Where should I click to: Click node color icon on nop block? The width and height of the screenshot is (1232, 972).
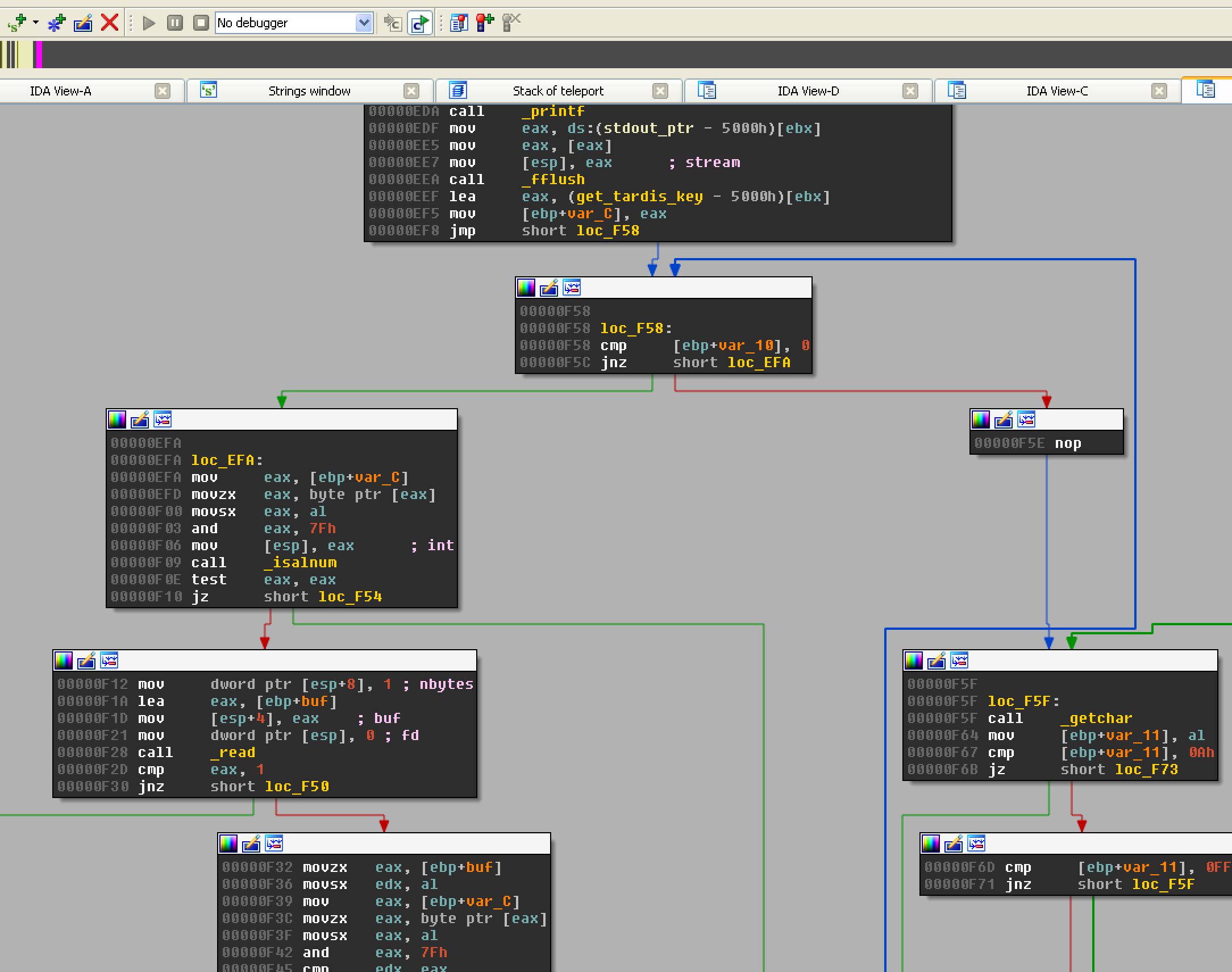pos(981,420)
